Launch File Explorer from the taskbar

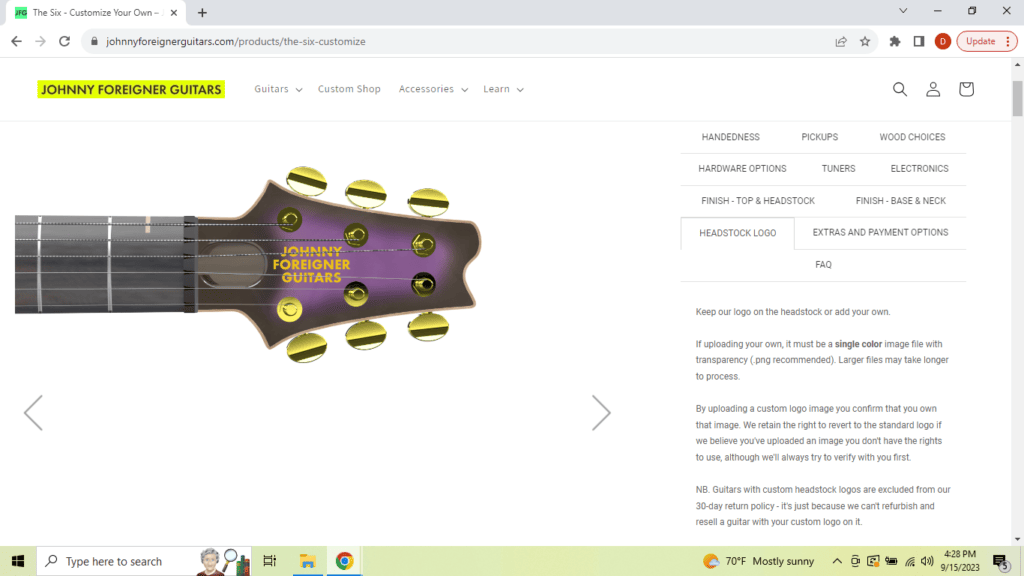(x=308, y=561)
